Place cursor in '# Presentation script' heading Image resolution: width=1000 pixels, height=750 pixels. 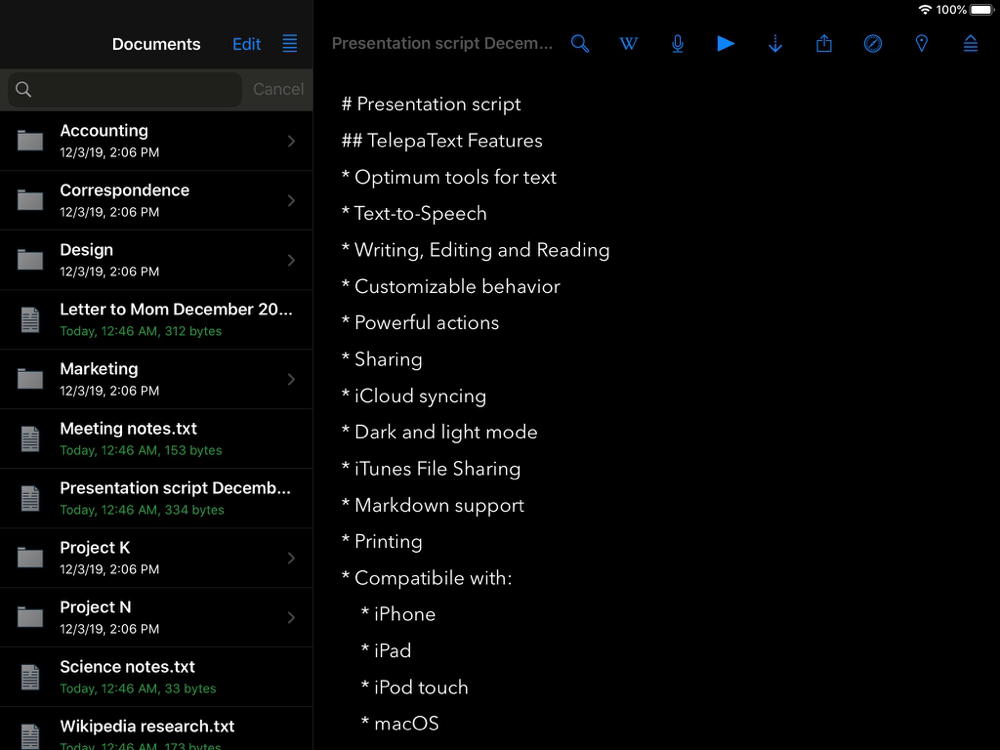[x=431, y=104]
